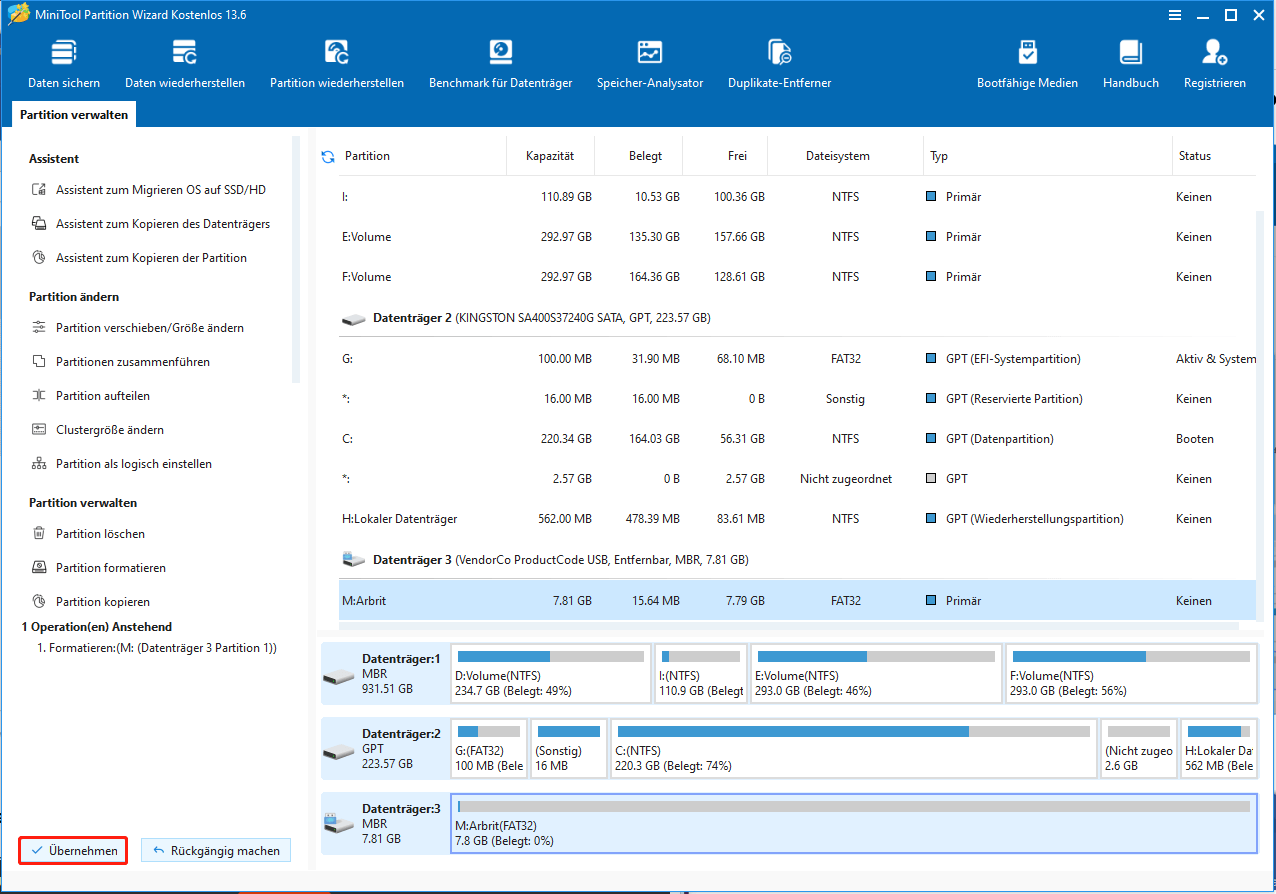Viewport: 1276px width, 894px height.
Task: Select E:Volume(NTFS) block in disk map
Action: click(x=876, y=674)
